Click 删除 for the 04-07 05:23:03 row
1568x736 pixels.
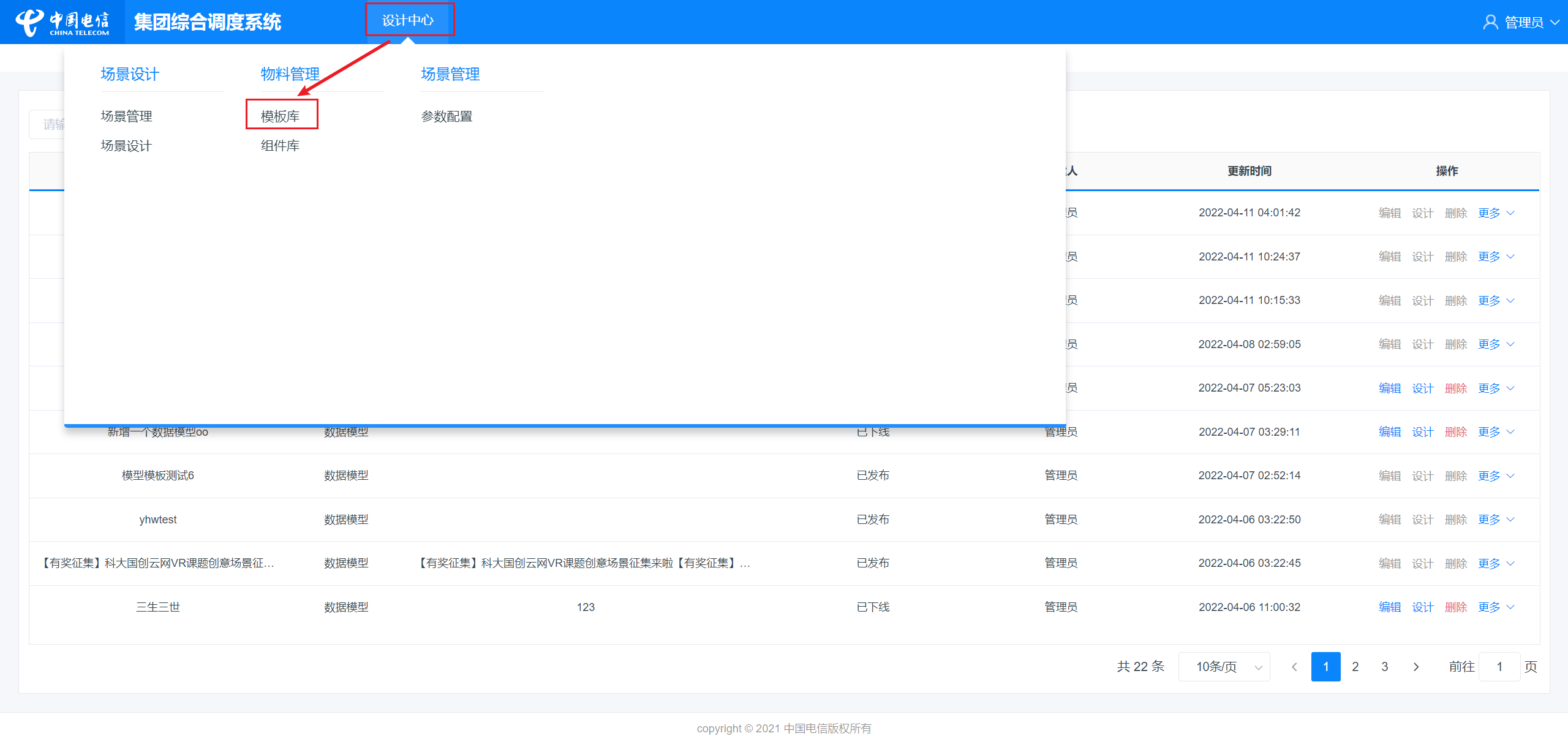pyautogui.click(x=1455, y=389)
